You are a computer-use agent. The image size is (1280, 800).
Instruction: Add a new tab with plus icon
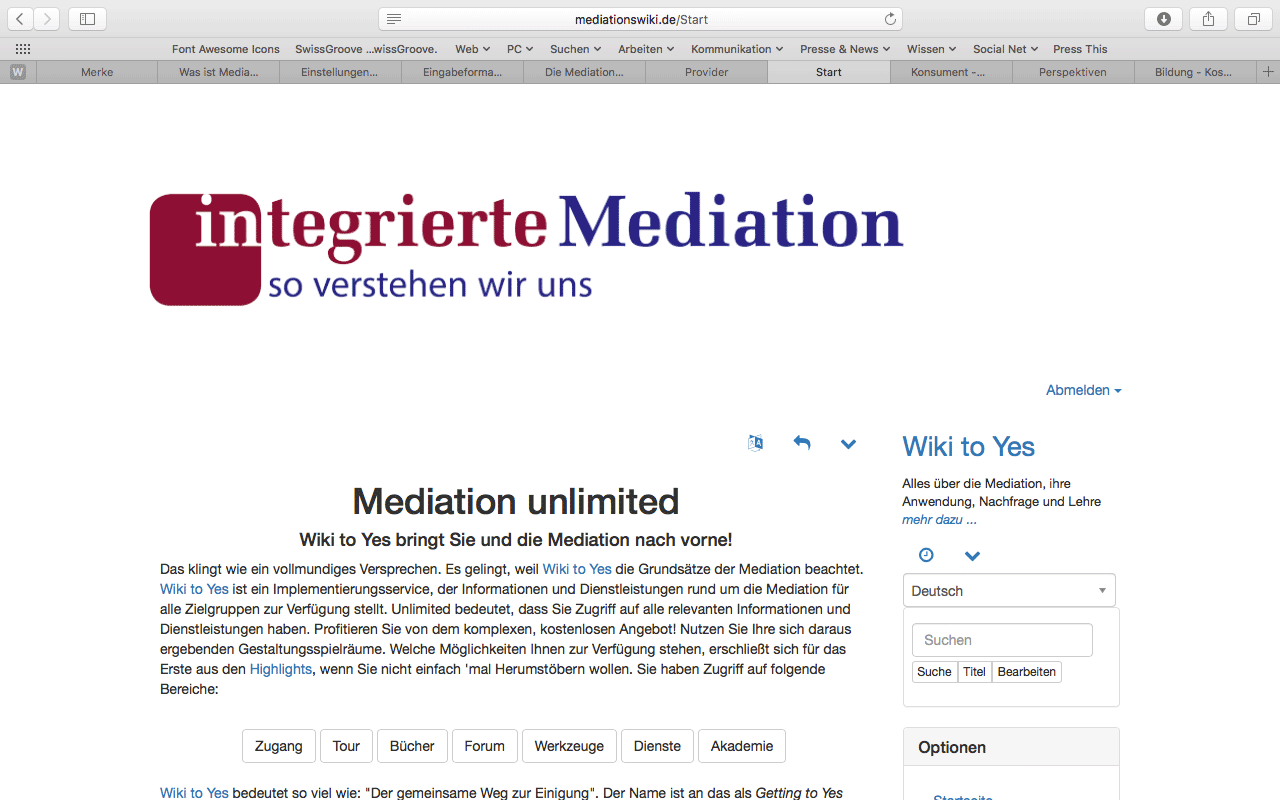[x=1268, y=72]
